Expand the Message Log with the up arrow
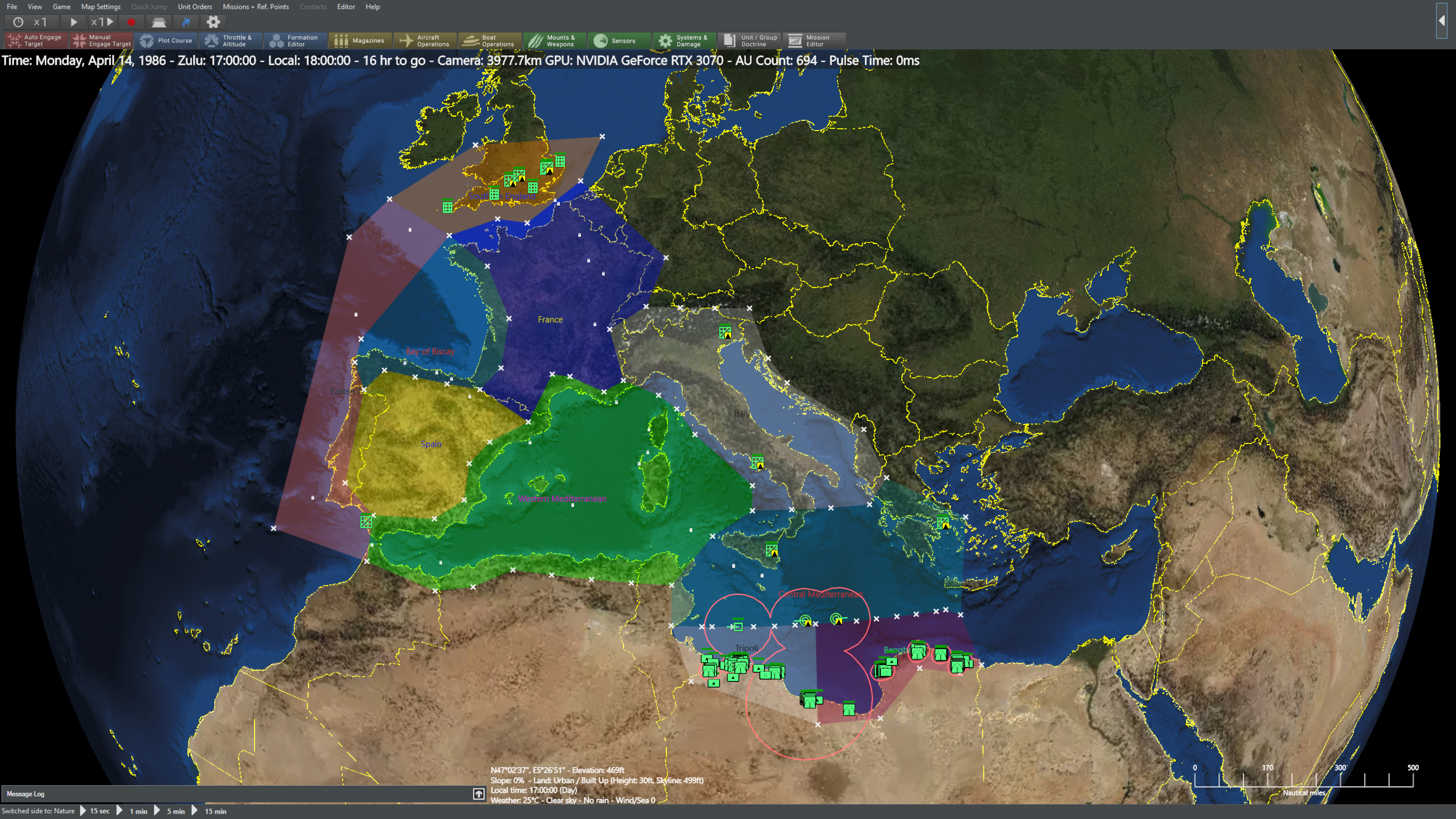 479,794
